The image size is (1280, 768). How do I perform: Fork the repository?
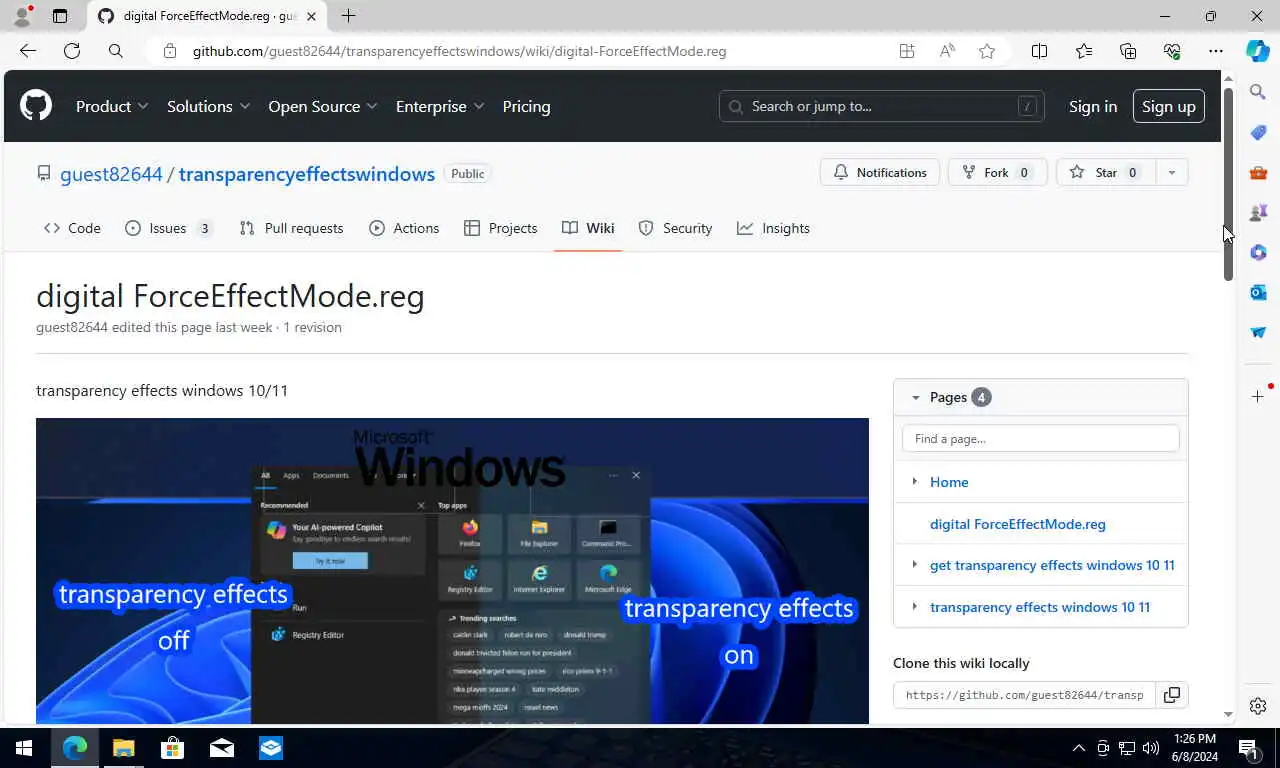coord(997,173)
